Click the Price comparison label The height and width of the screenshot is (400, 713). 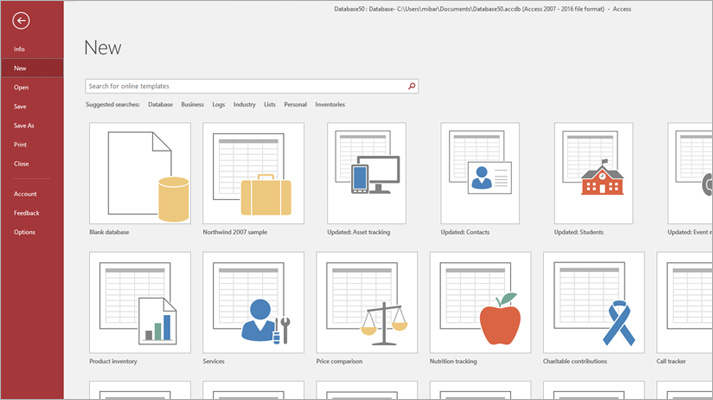click(340, 361)
